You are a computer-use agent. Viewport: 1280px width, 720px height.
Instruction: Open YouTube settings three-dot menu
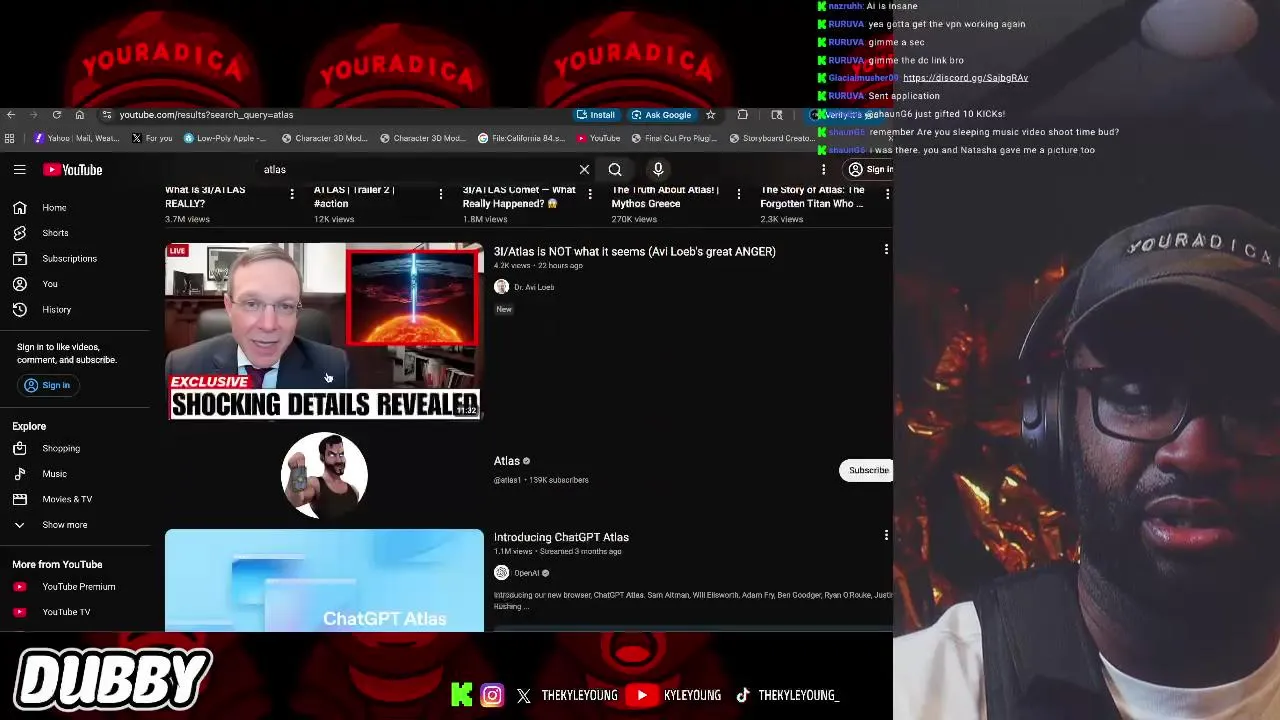point(824,170)
